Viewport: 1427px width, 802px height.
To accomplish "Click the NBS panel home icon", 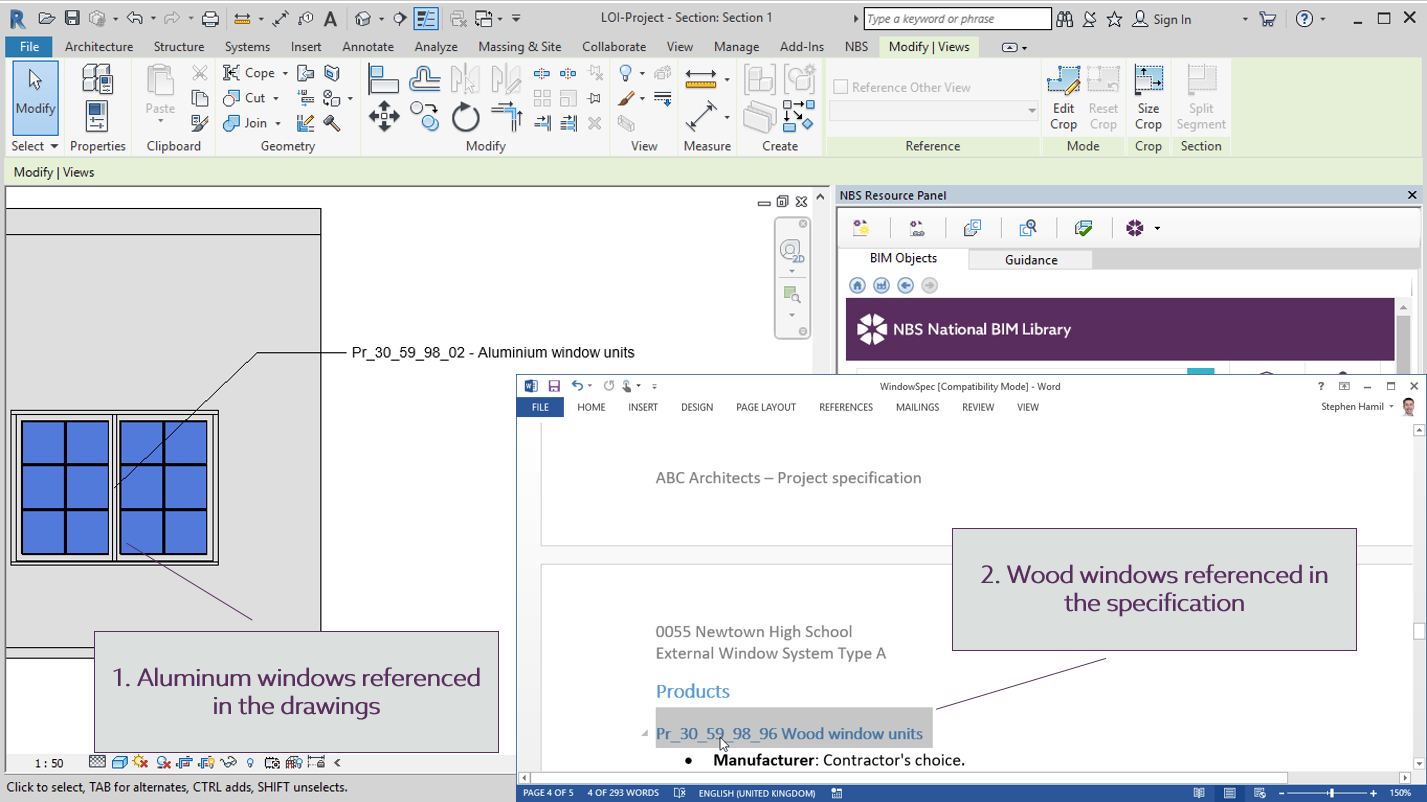I will pyautogui.click(x=857, y=285).
